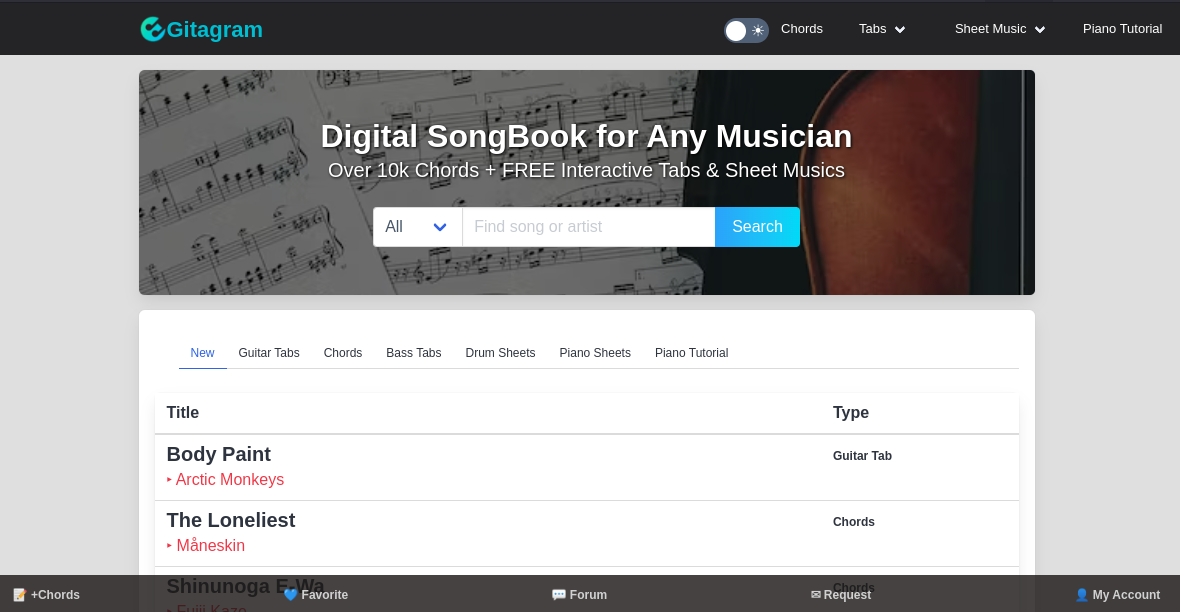Expand the Tabs dropdown menu
This screenshot has width=1180, height=612.
pyautogui.click(x=882, y=29)
